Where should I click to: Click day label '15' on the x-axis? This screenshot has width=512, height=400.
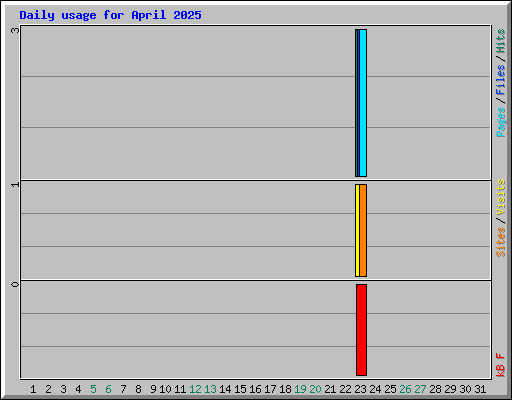point(240,389)
